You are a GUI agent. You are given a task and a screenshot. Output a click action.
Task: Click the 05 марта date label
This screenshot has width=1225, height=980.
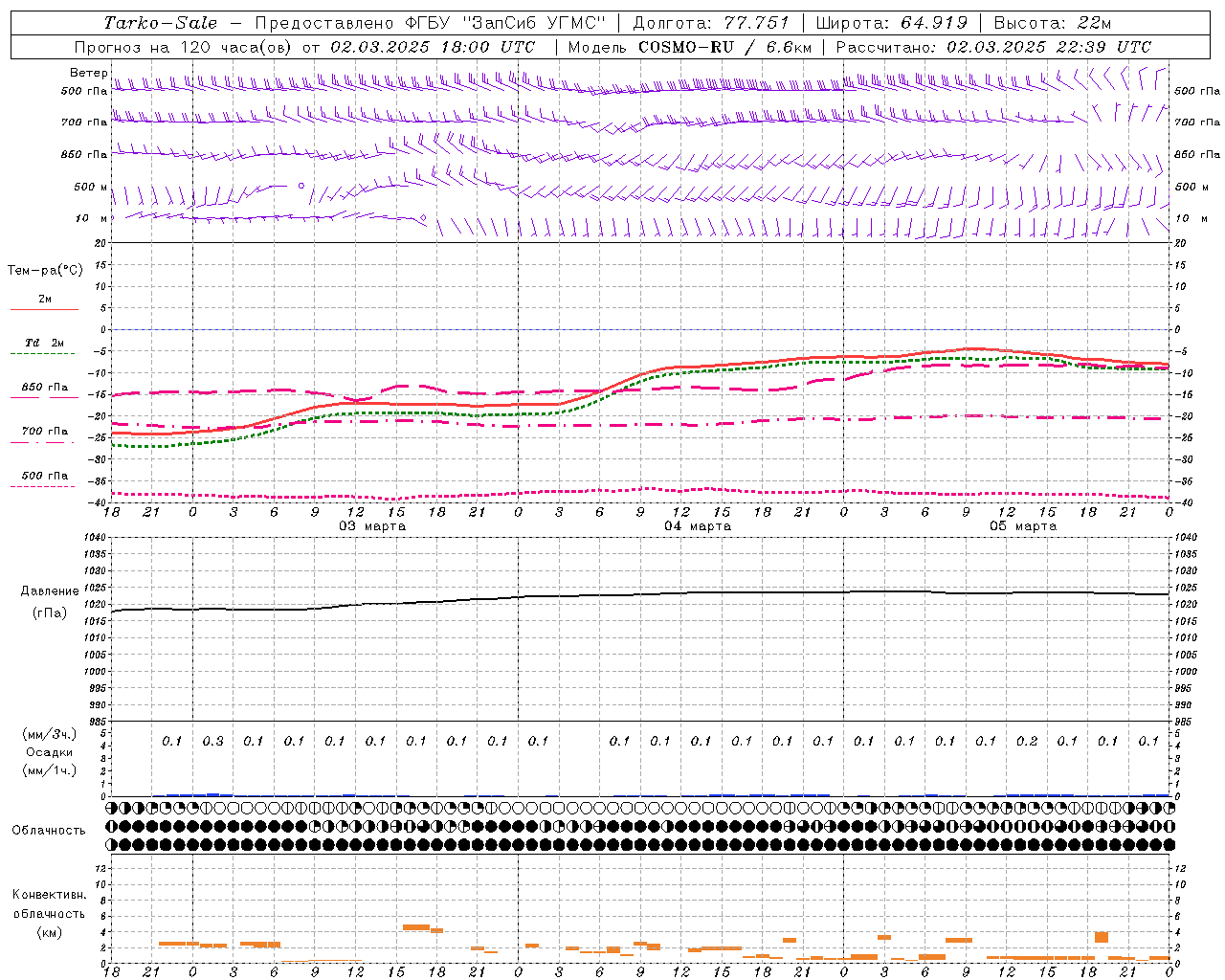pyautogui.click(x=1023, y=526)
